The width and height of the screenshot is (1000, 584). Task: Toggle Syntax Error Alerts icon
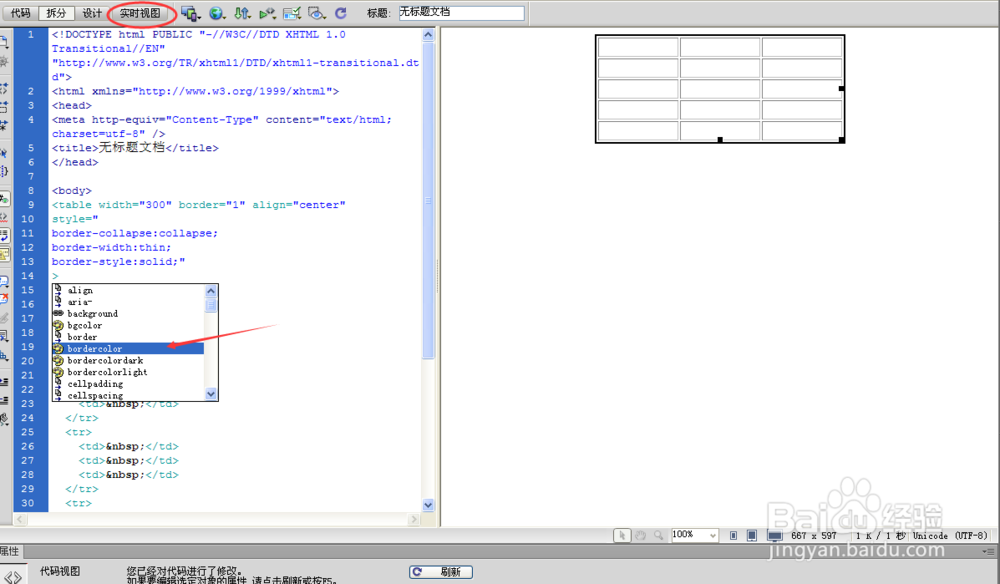(x=4, y=254)
